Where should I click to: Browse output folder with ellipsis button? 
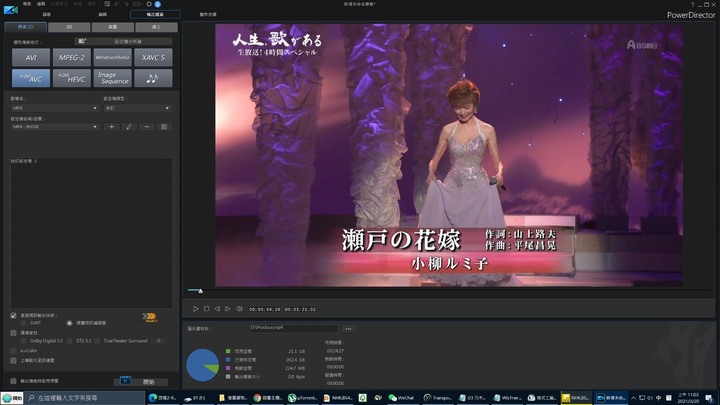(349, 329)
